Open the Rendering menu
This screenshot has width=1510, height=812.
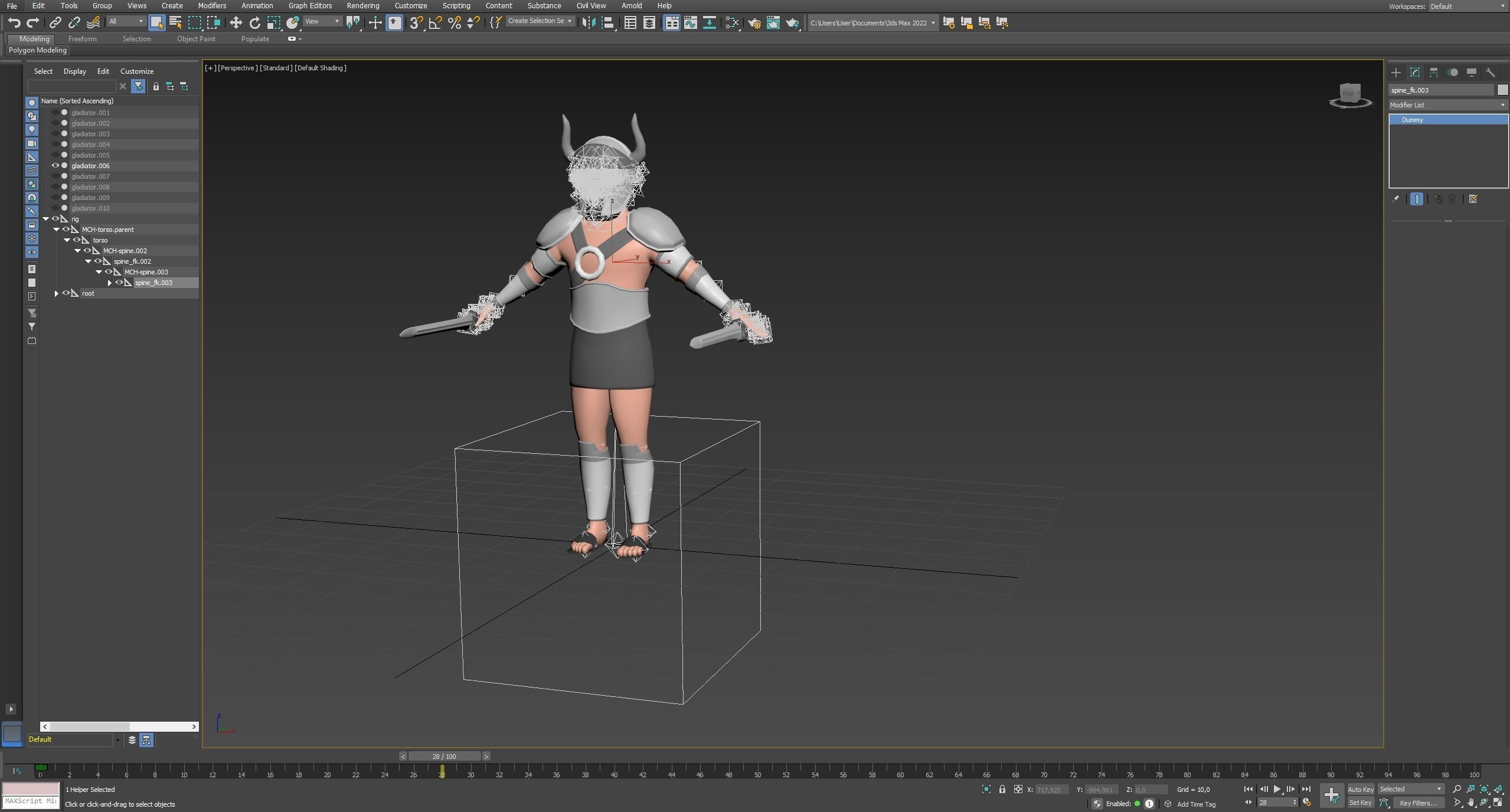[x=362, y=6]
